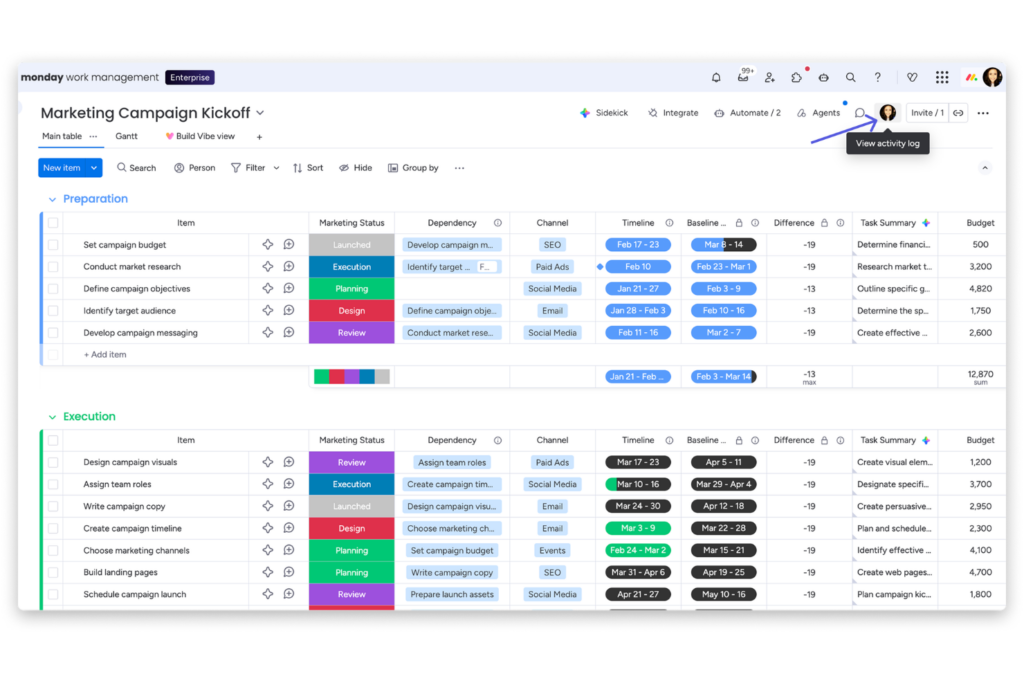Open AI sparkle icon for Set campaign budget
Image resolution: width=1024 pixels, height=683 pixels.
point(268,244)
